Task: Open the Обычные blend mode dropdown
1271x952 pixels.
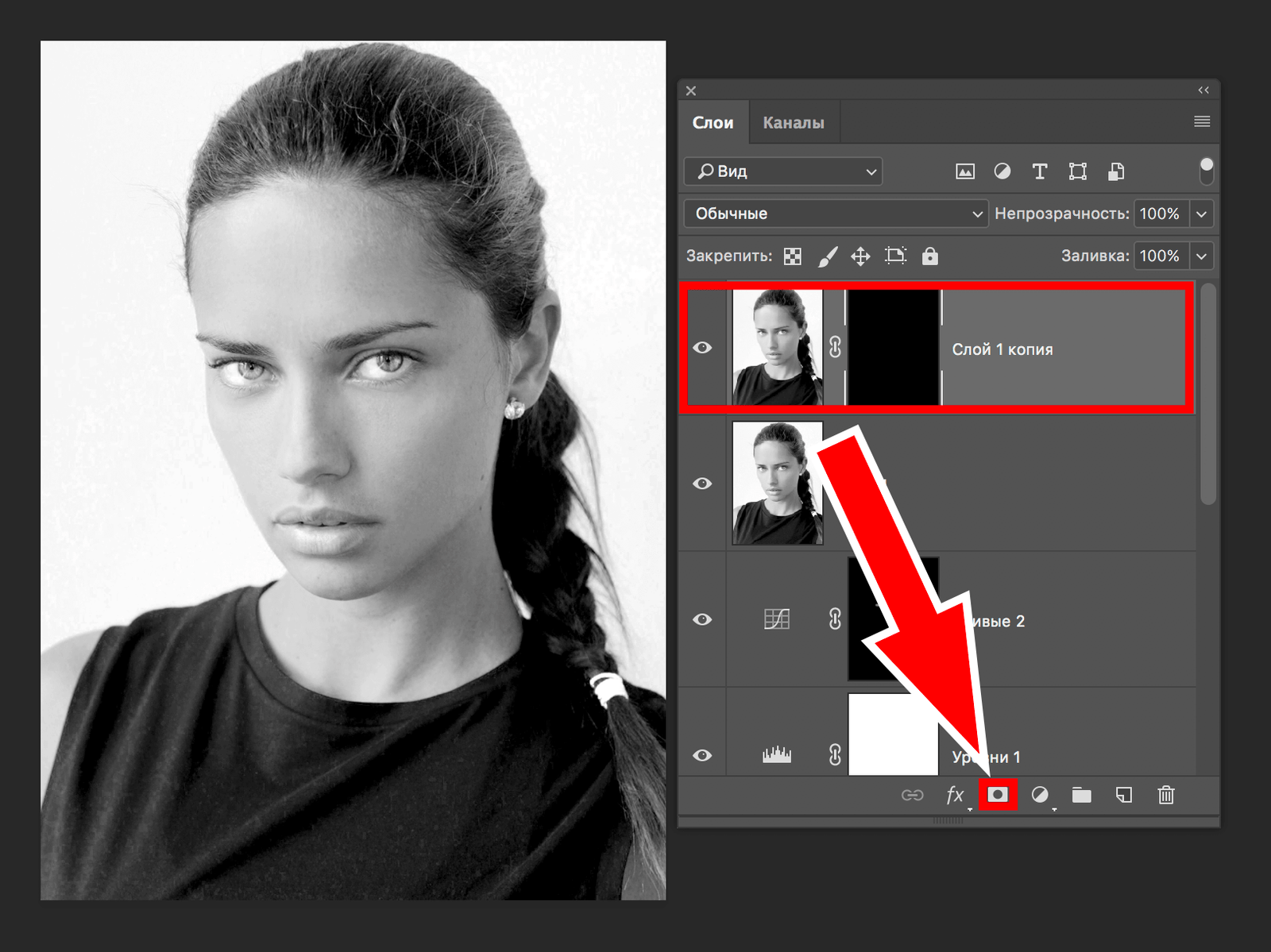Action: click(836, 214)
